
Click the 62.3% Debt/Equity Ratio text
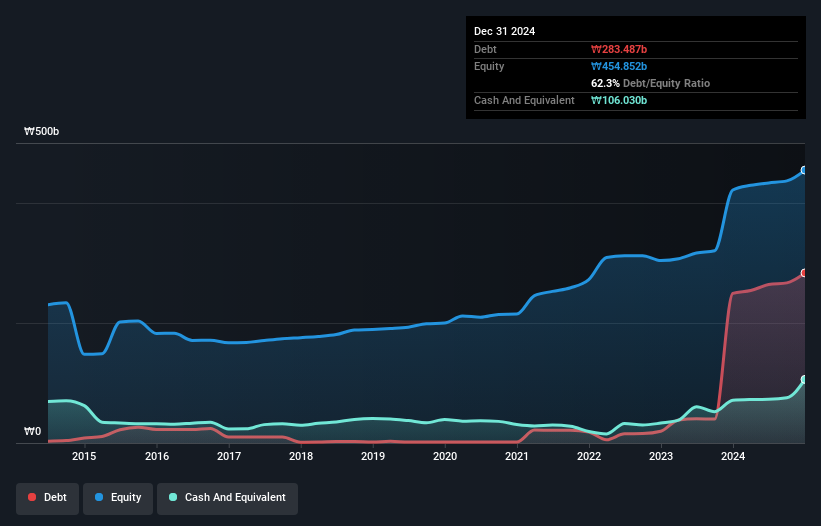[650, 83]
